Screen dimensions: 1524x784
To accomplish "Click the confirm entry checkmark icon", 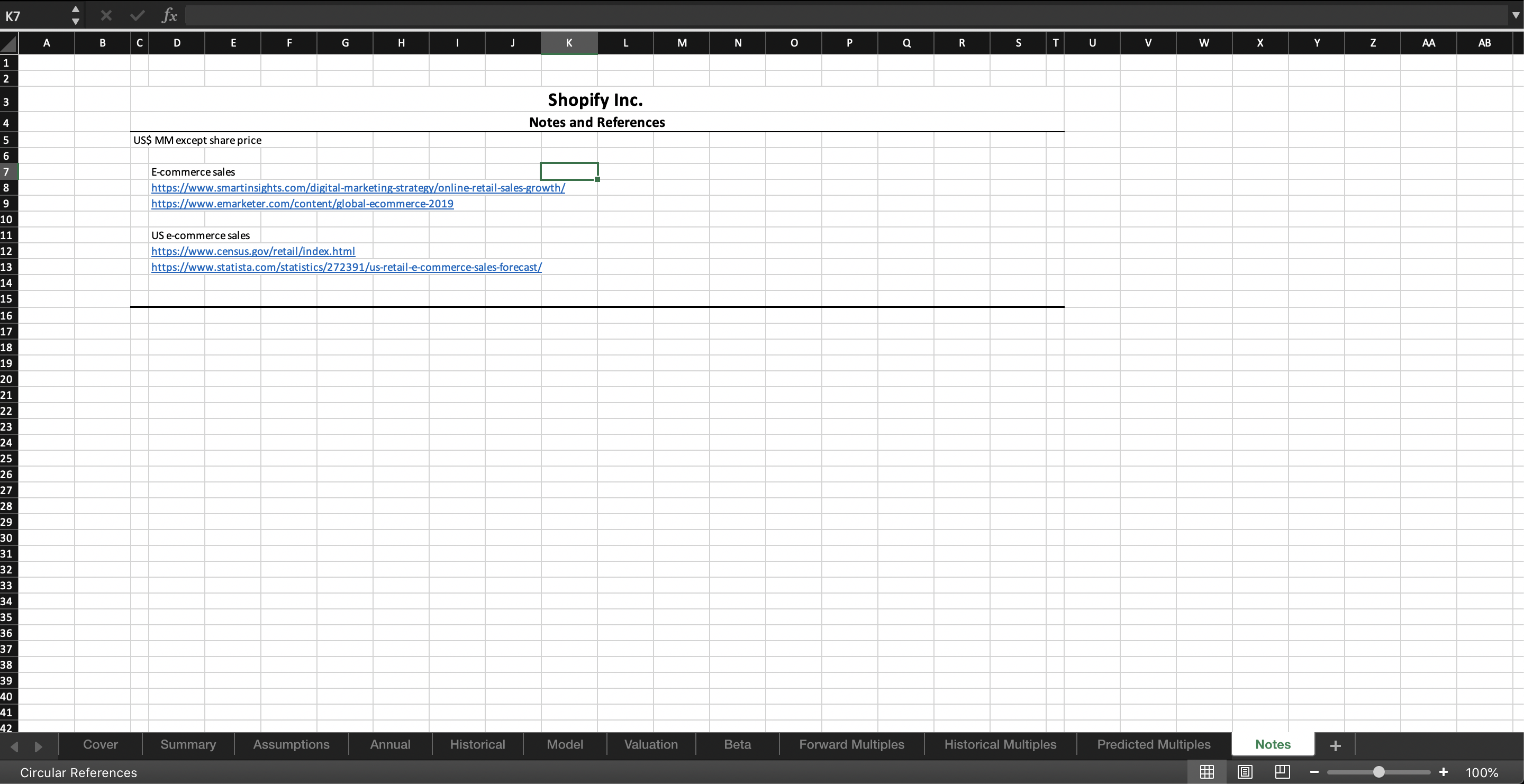I will point(137,15).
